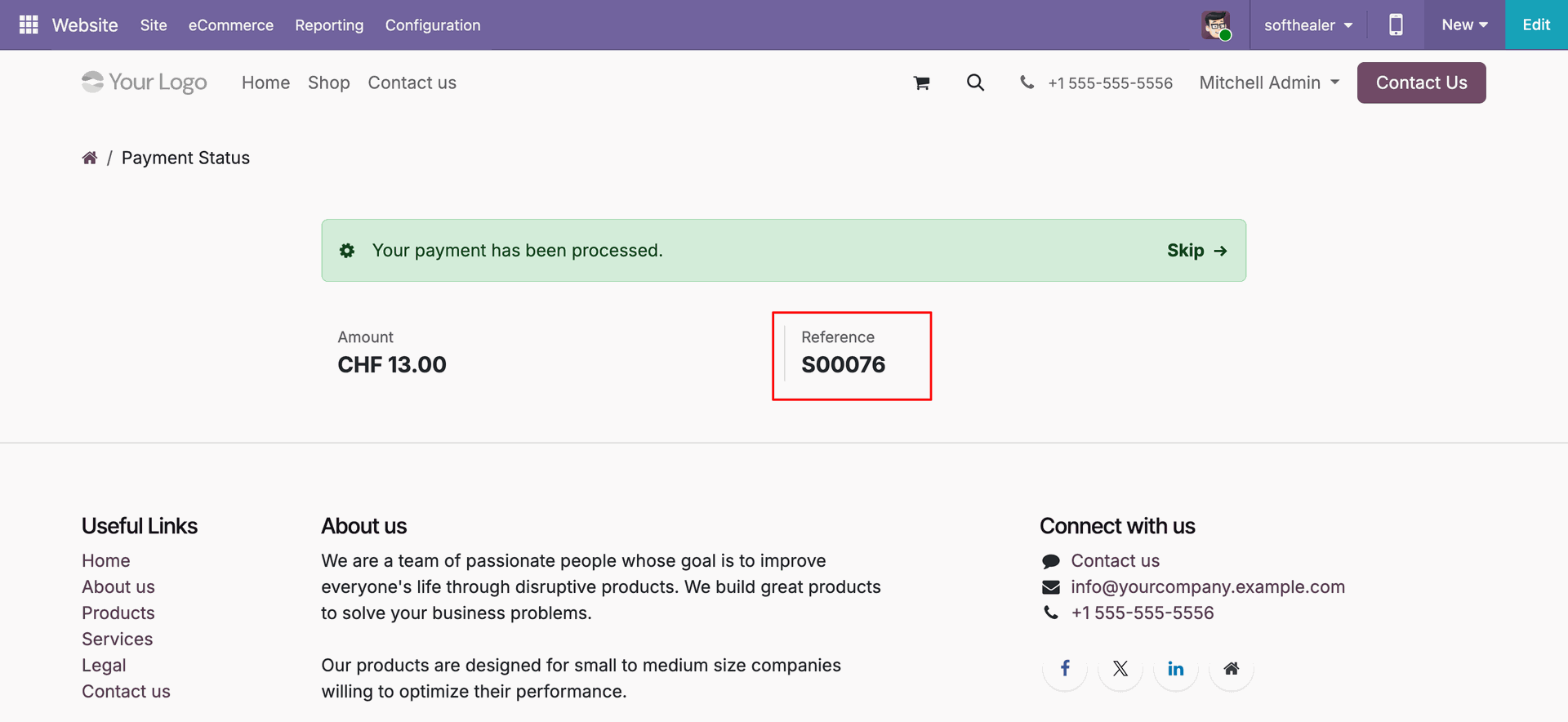This screenshot has width=1568, height=722.
Task: Open the Configuration menu
Action: pyautogui.click(x=433, y=25)
